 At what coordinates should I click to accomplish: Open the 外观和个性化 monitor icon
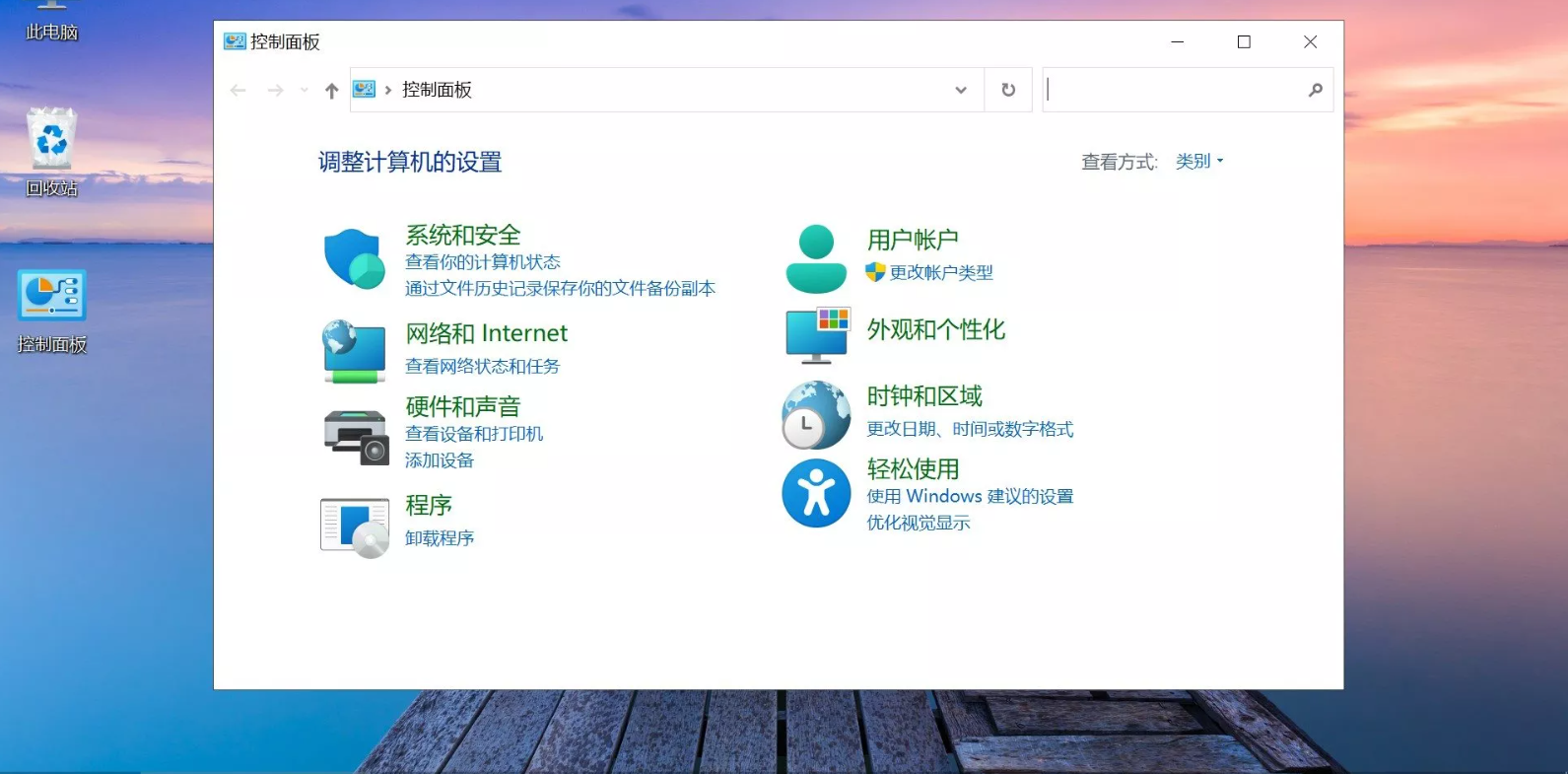pos(817,335)
